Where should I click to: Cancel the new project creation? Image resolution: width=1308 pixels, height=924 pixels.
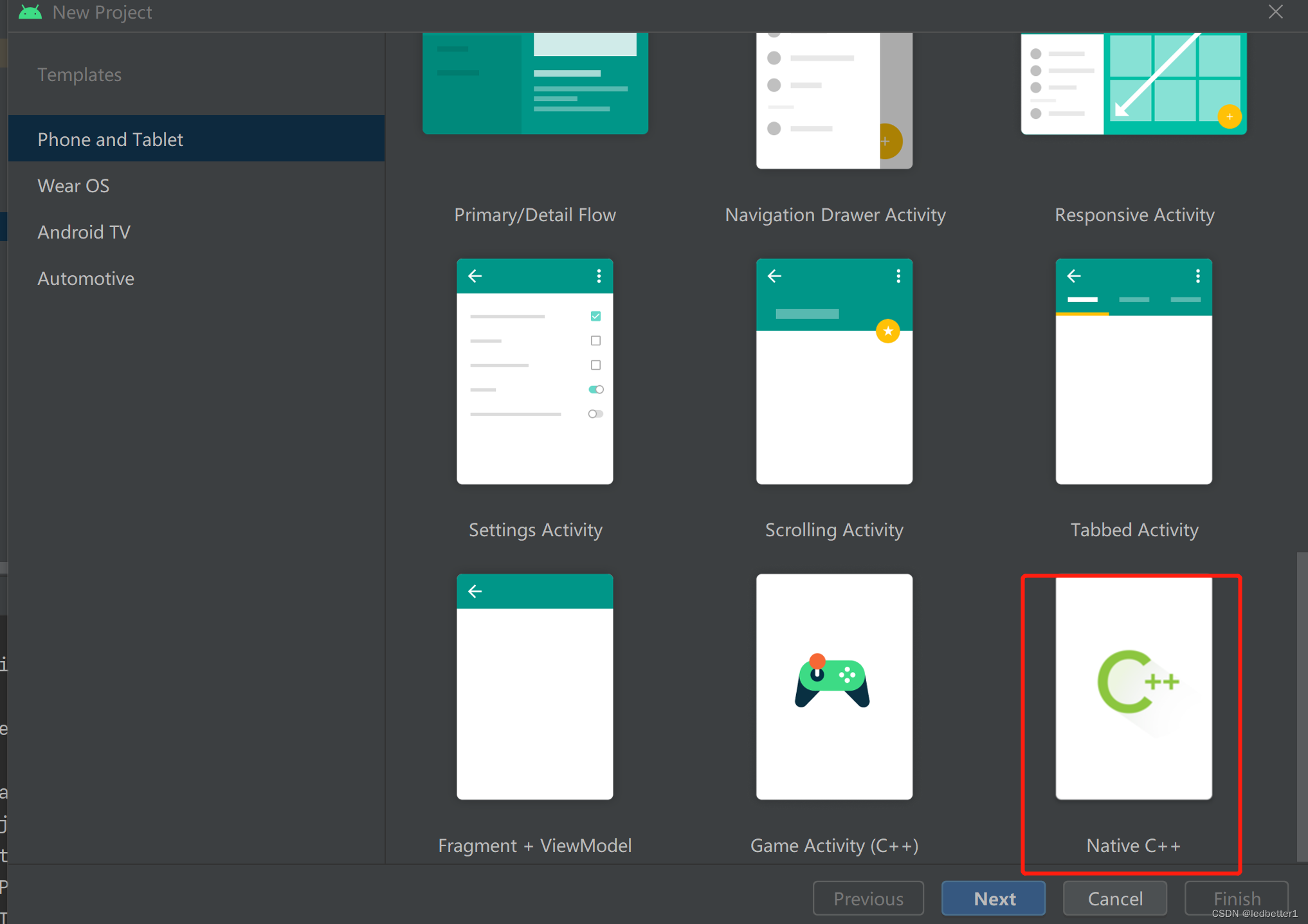click(1114, 898)
